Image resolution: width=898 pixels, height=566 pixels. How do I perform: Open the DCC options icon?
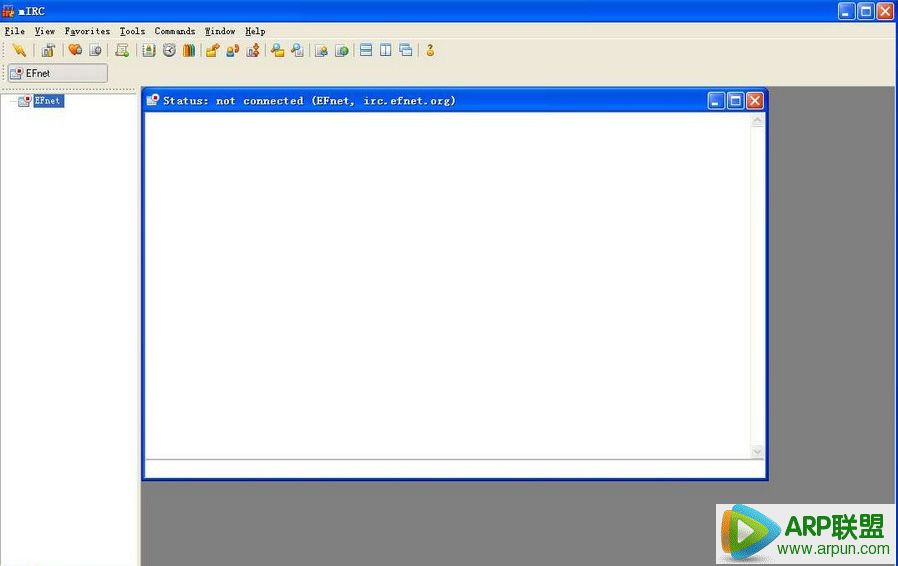(253, 50)
